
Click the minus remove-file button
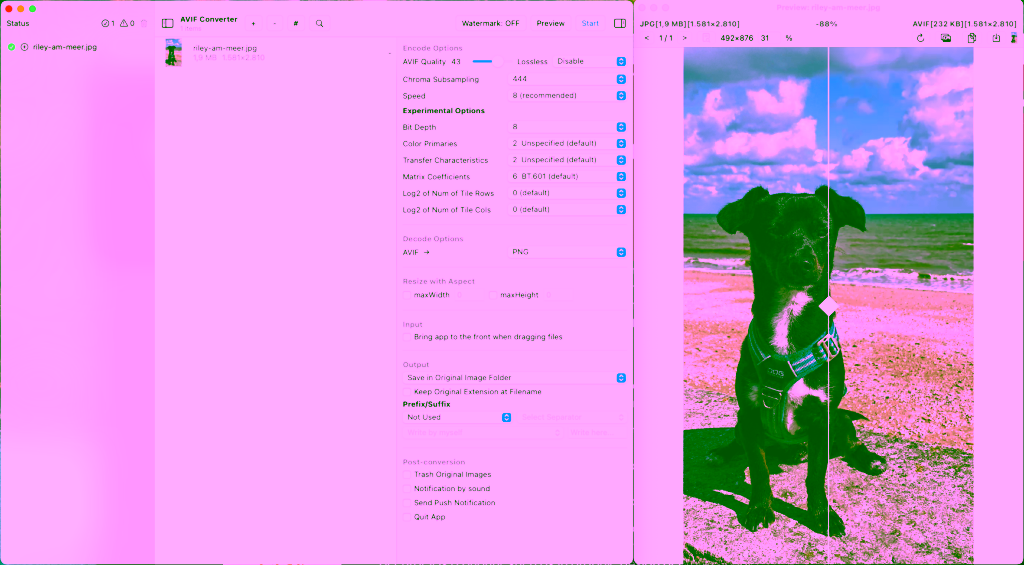(x=274, y=24)
